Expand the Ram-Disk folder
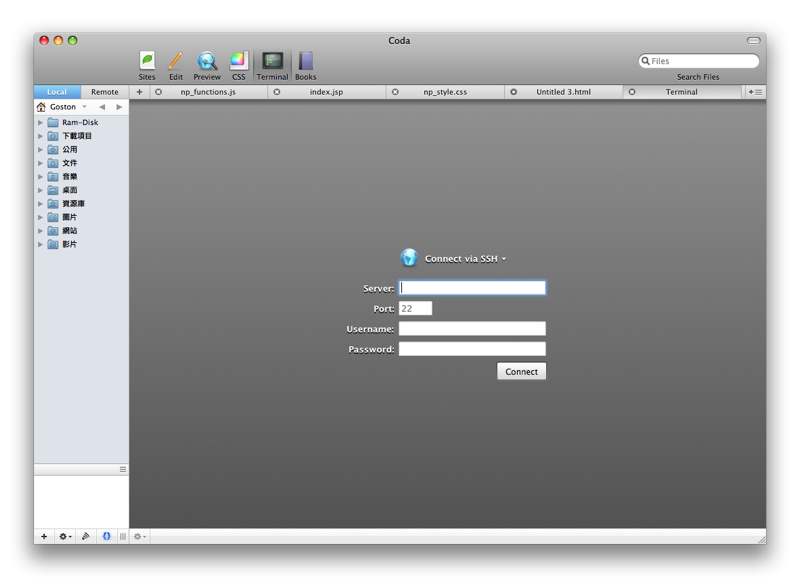The height and width of the screenshot is (578, 800). tap(41, 123)
